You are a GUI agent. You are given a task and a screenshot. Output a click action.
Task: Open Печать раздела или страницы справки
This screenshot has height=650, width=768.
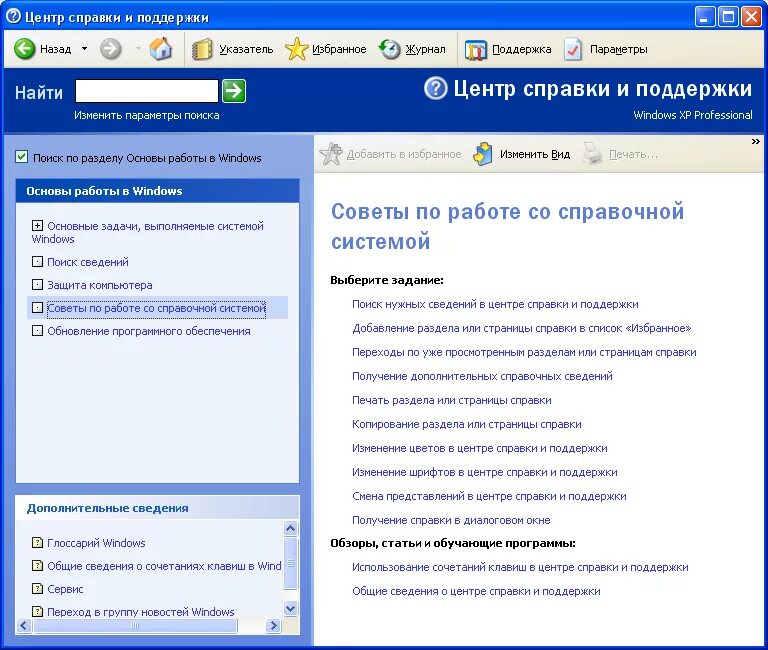point(452,400)
